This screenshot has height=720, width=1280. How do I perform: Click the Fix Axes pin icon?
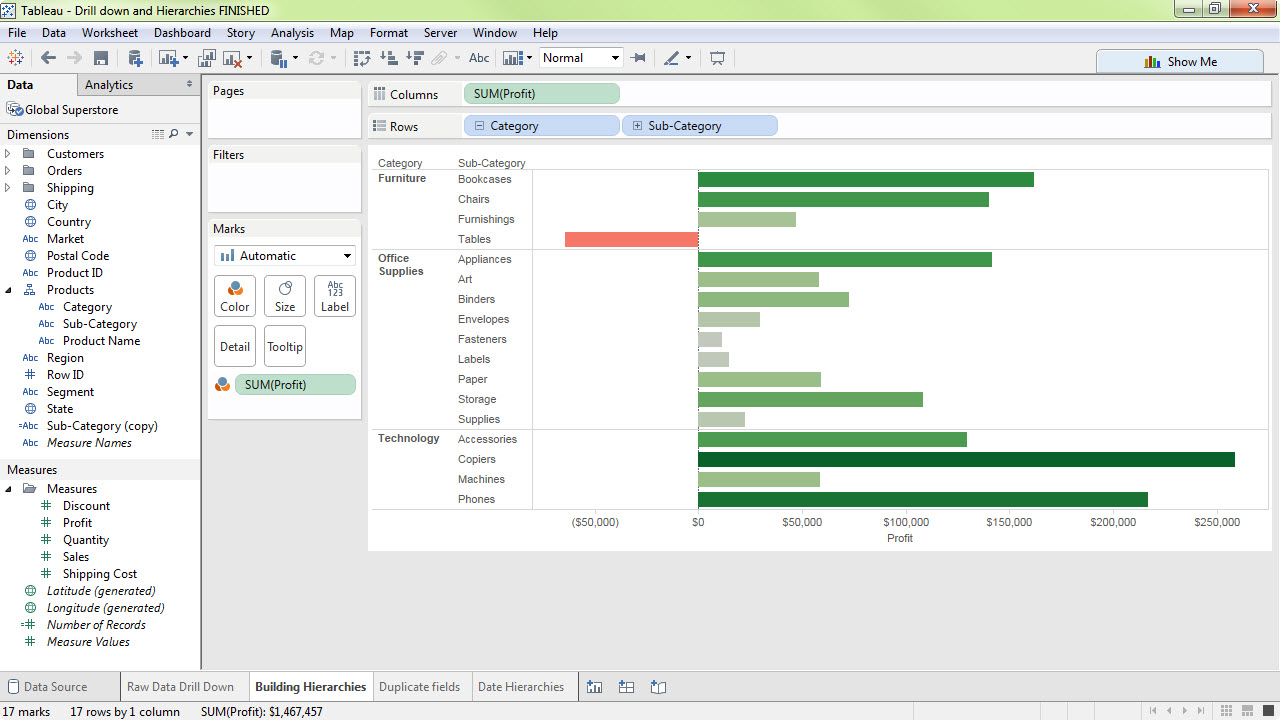(639, 58)
